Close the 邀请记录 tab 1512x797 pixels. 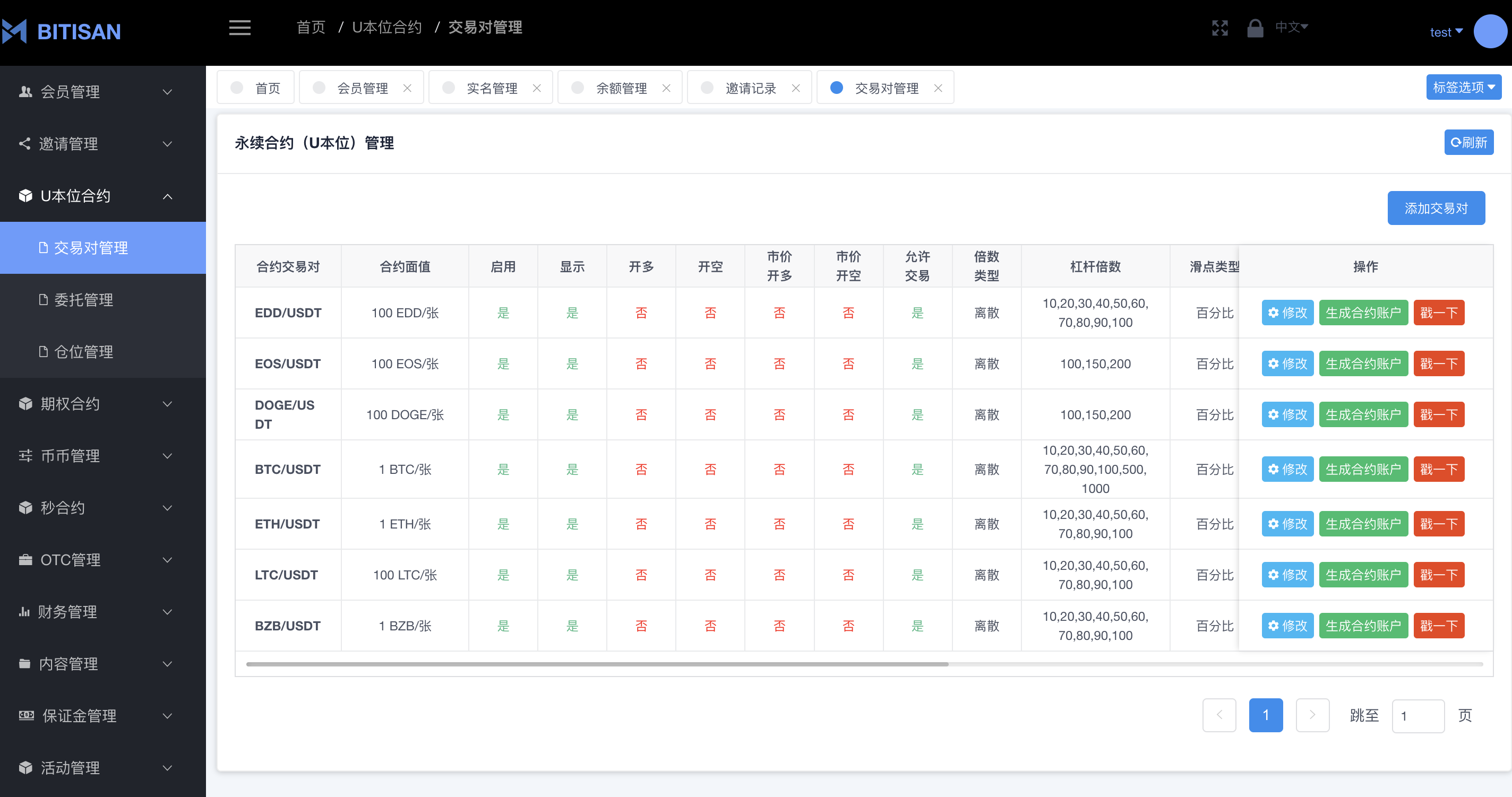[796, 88]
